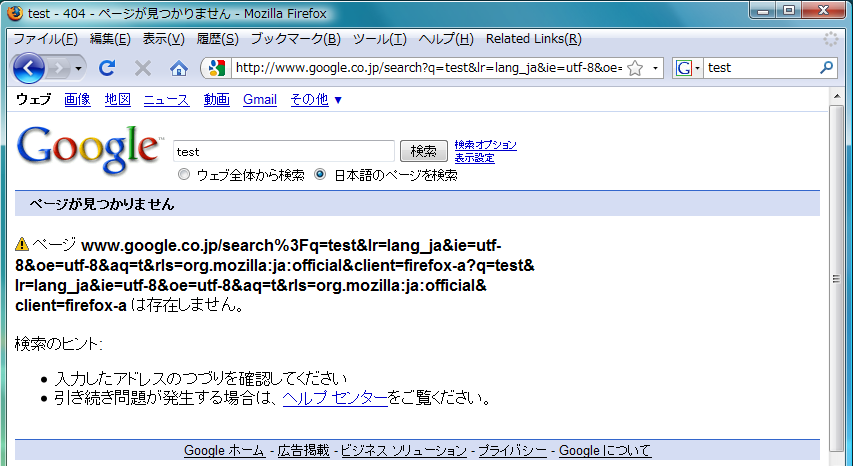853x466 pixels.
Task: Open the 表示(V) menu
Action: tap(164, 39)
